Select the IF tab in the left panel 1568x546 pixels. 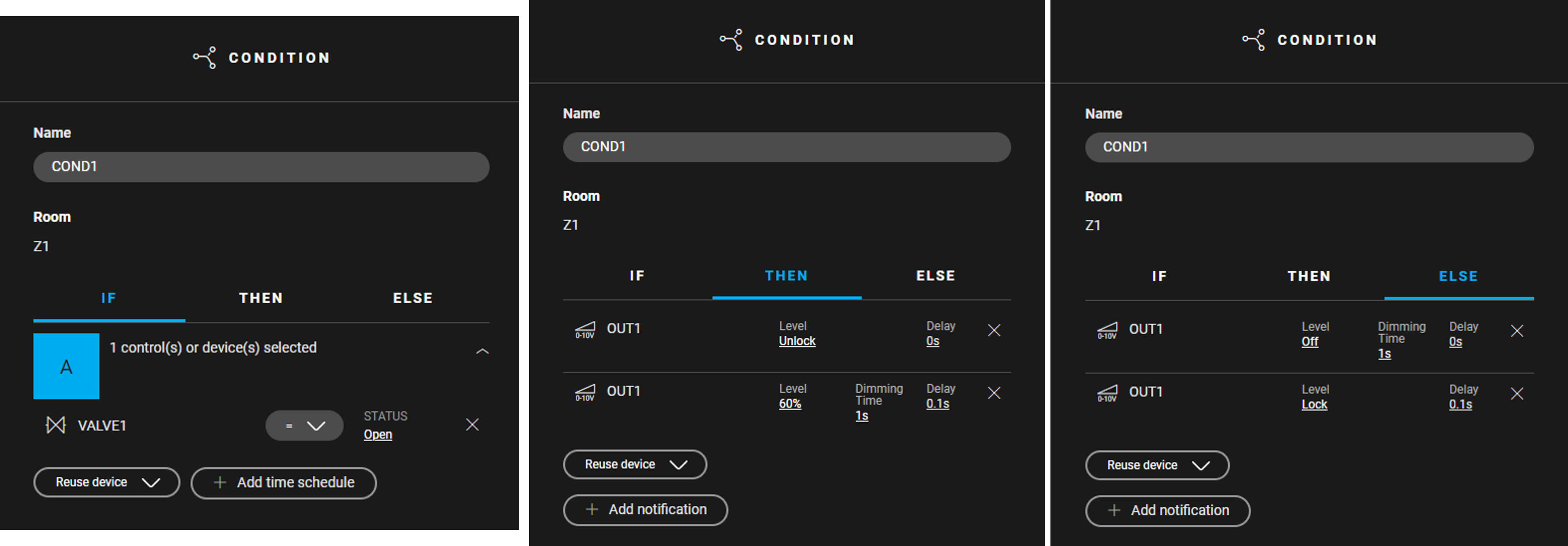109,298
